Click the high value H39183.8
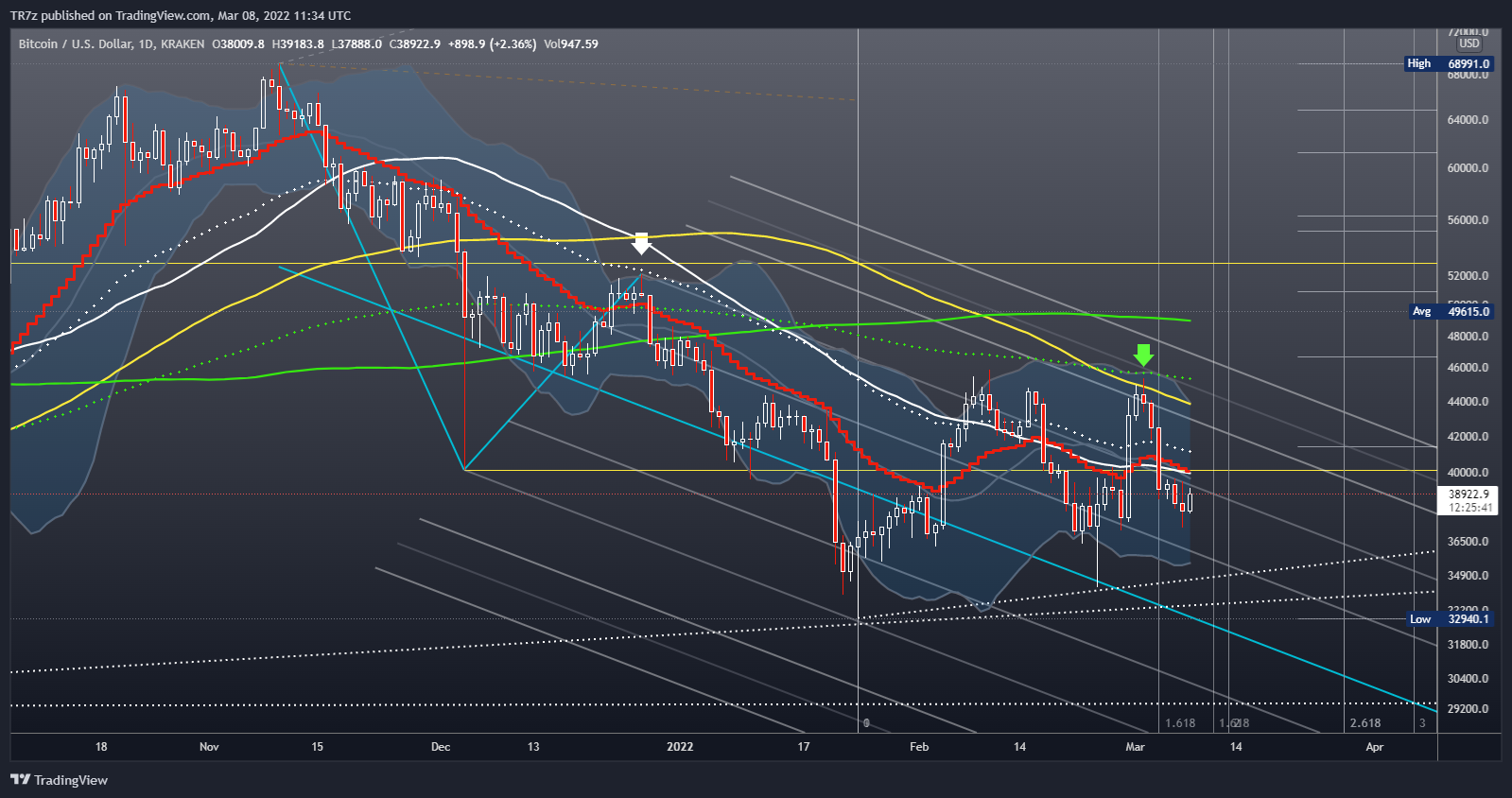Screen dimensions: 1512x798 (298, 43)
